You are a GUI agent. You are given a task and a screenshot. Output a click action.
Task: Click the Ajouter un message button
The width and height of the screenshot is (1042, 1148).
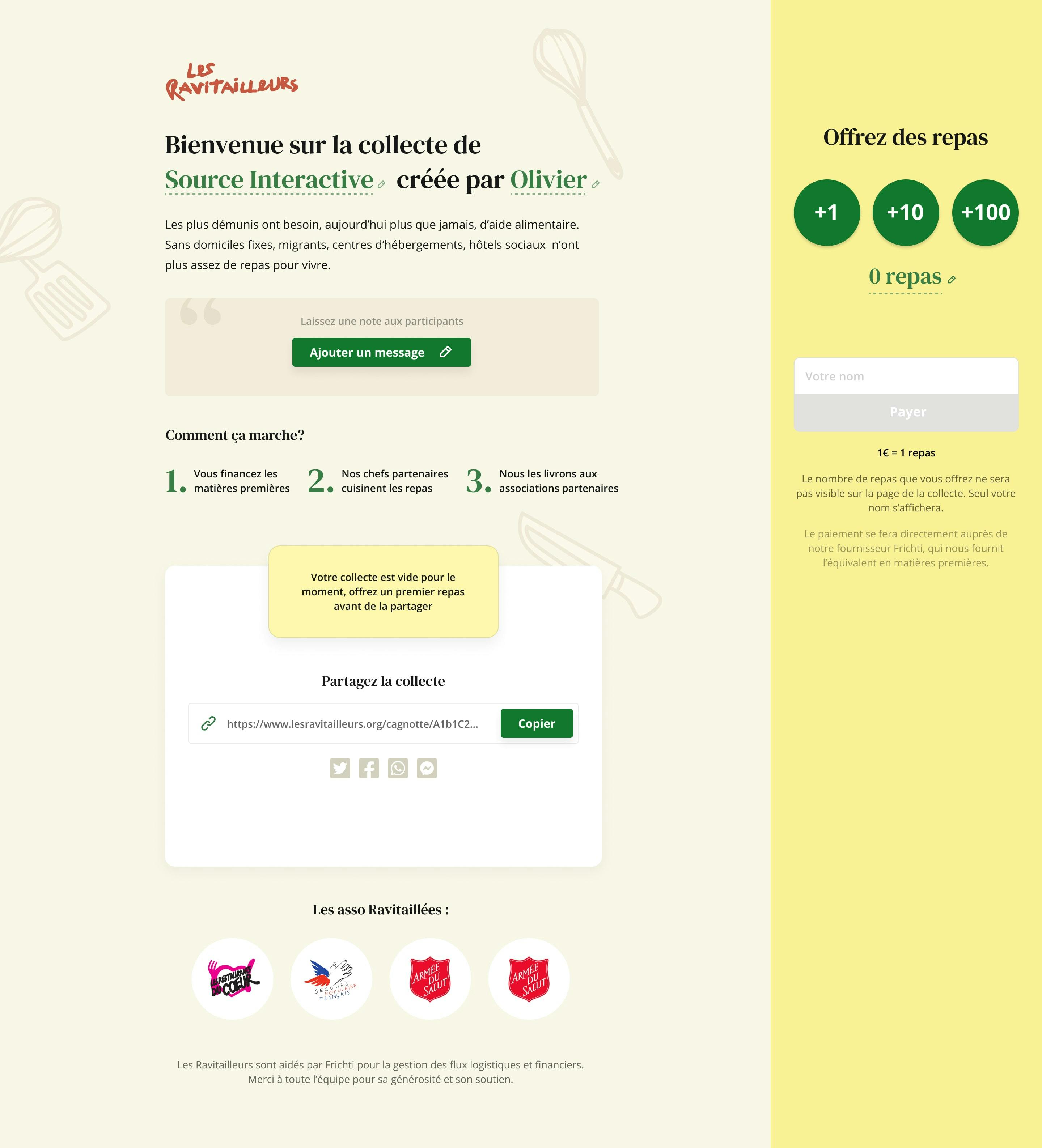[381, 352]
